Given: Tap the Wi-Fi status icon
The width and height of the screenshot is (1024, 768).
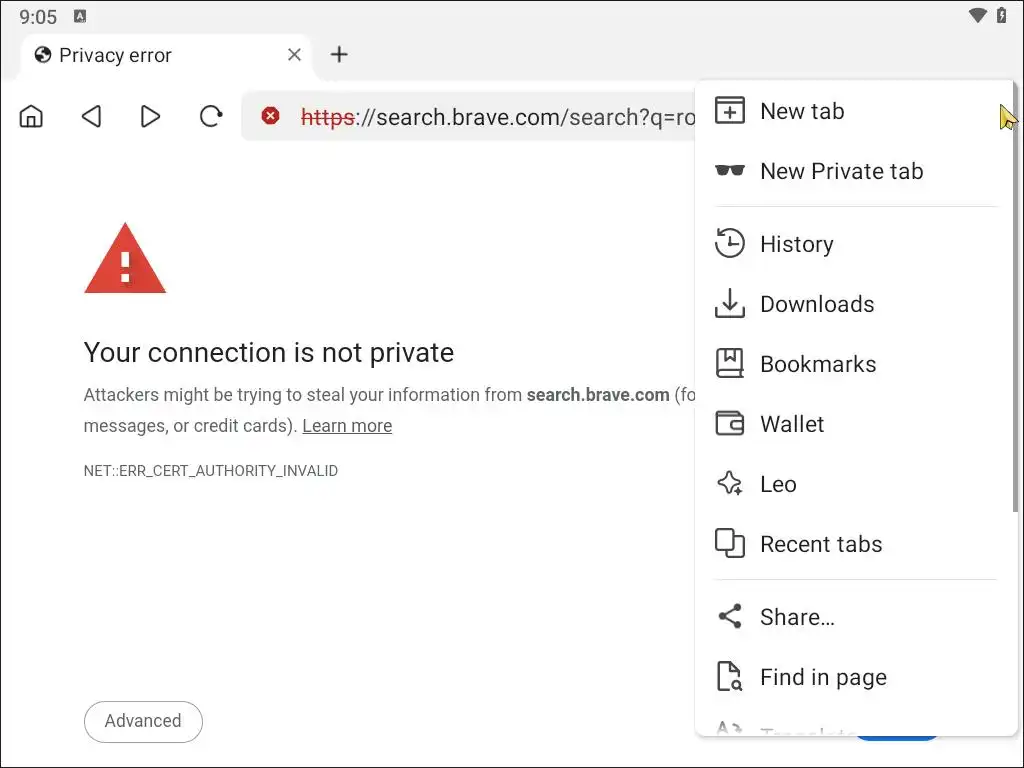Looking at the screenshot, I should pos(978,16).
